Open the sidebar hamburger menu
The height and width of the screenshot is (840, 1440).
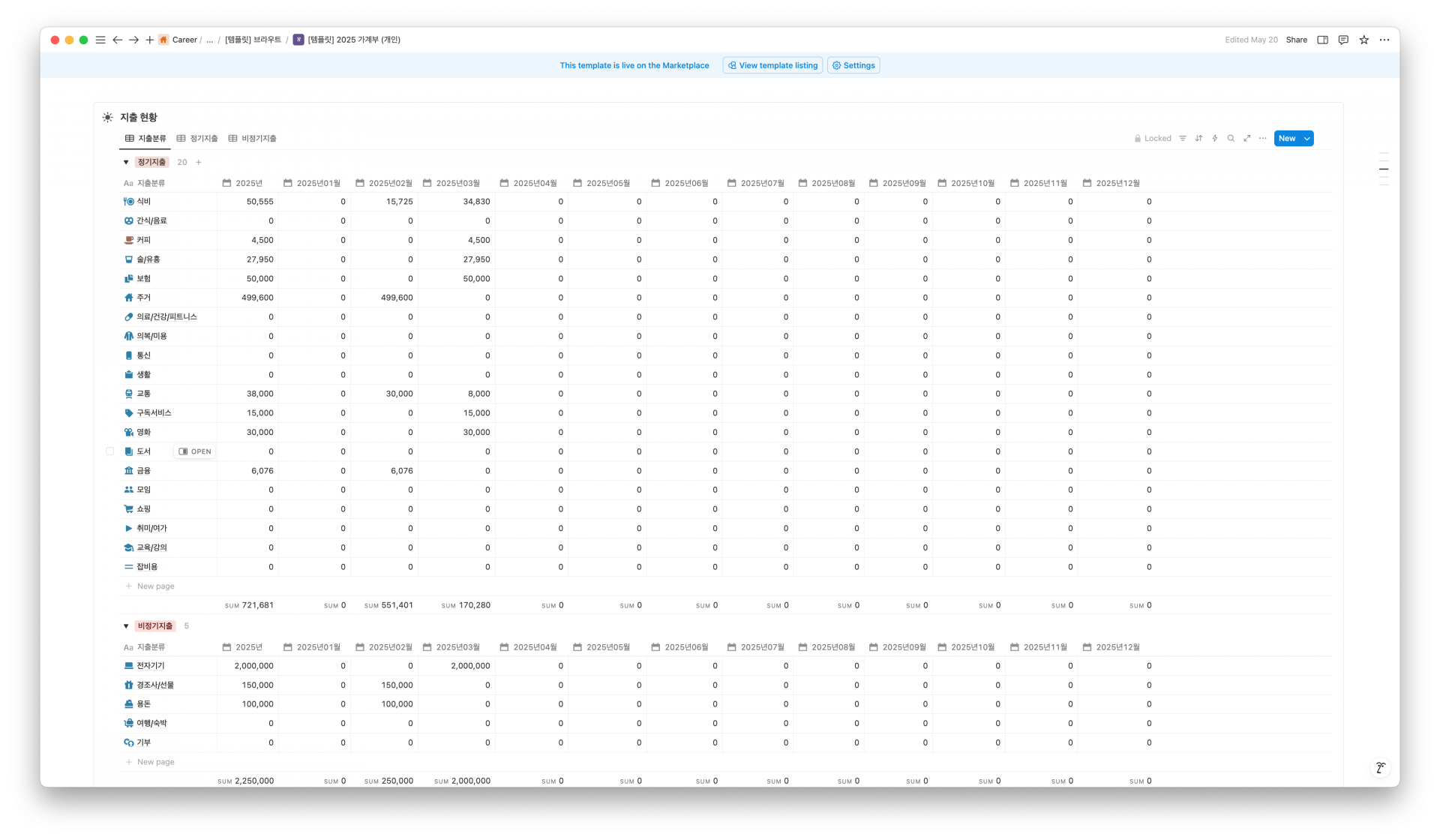pyautogui.click(x=100, y=40)
